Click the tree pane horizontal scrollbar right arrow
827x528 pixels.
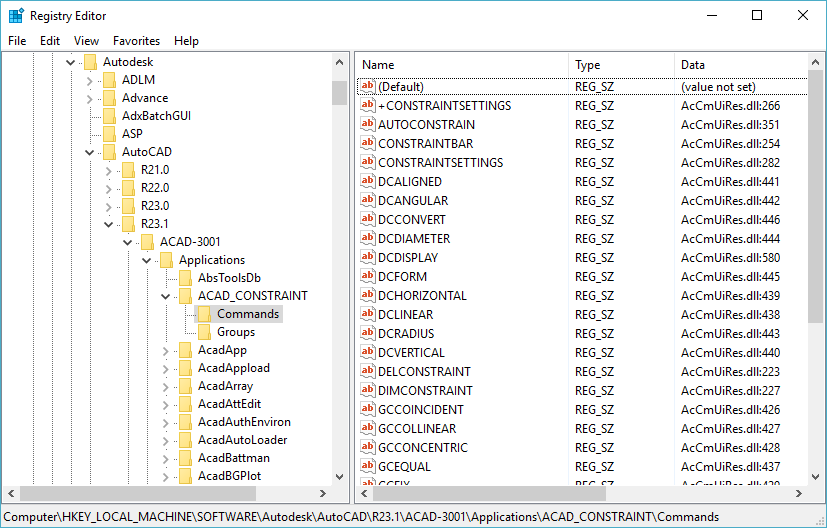click(323, 494)
